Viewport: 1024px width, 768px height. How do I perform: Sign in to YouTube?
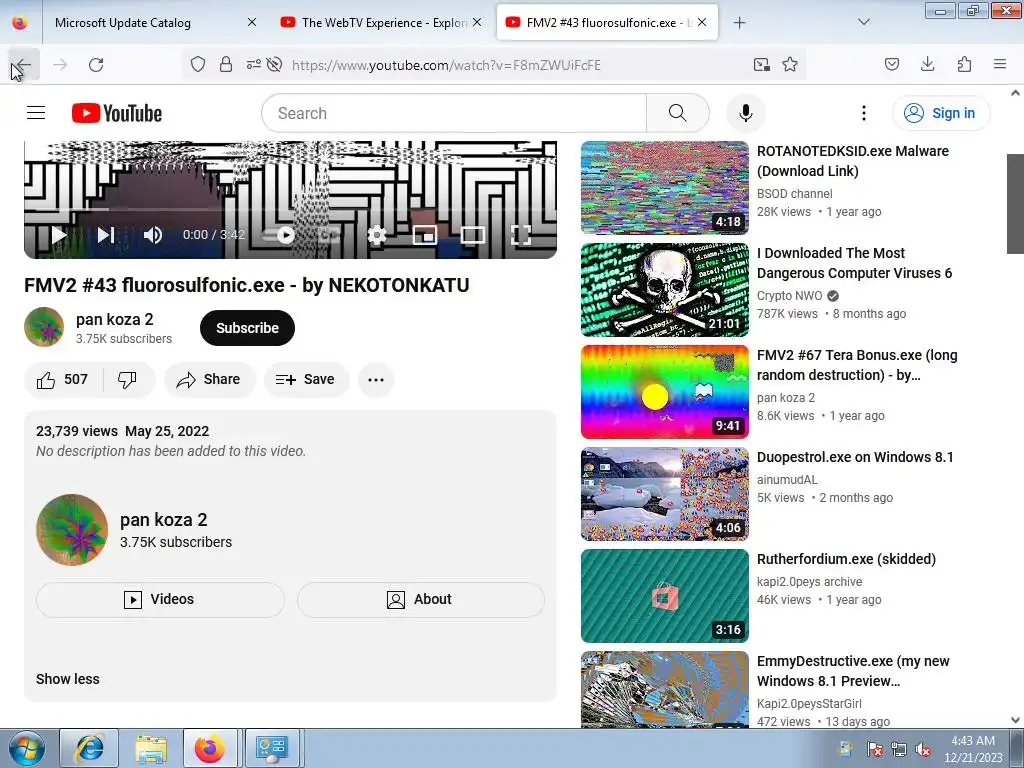[x=941, y=113]
